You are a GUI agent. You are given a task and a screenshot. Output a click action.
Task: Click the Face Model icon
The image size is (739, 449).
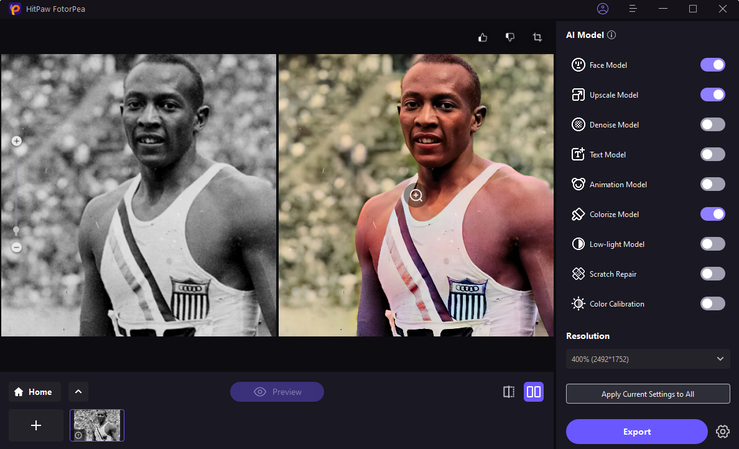tap(578, 65)
